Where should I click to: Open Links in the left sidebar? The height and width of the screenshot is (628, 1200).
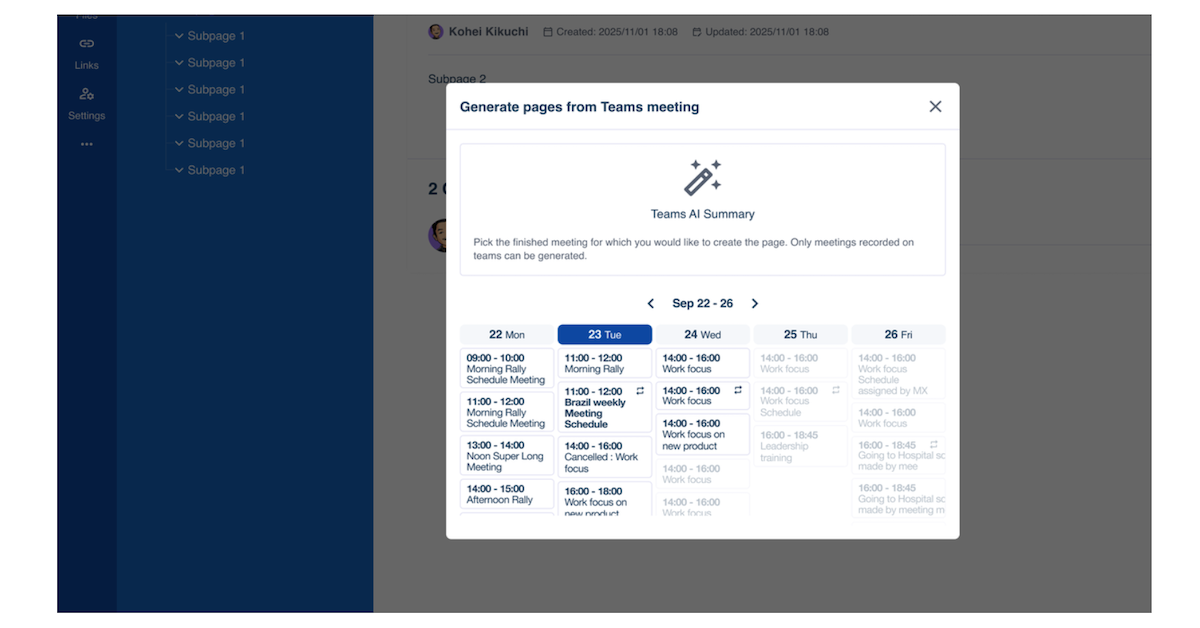pos(87,52)
